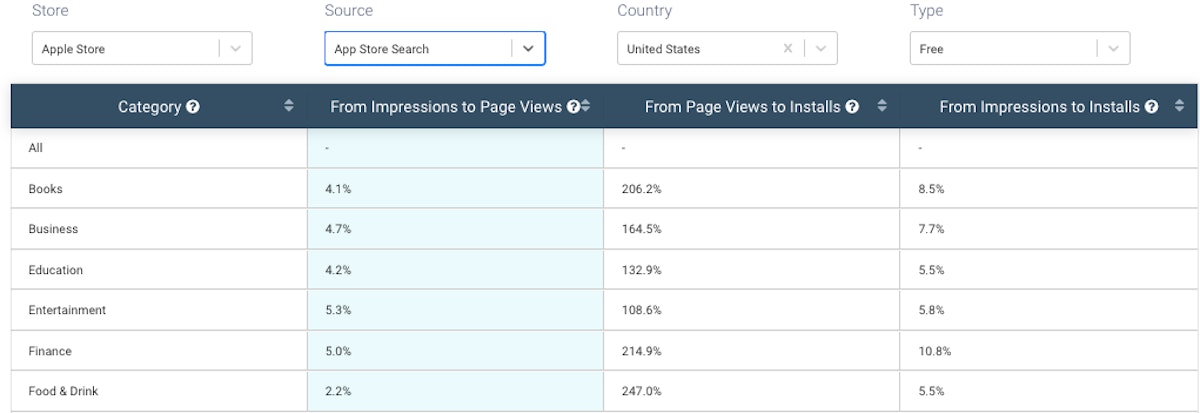
Task: Click help icon next to Category header
Action: (193, 107)
